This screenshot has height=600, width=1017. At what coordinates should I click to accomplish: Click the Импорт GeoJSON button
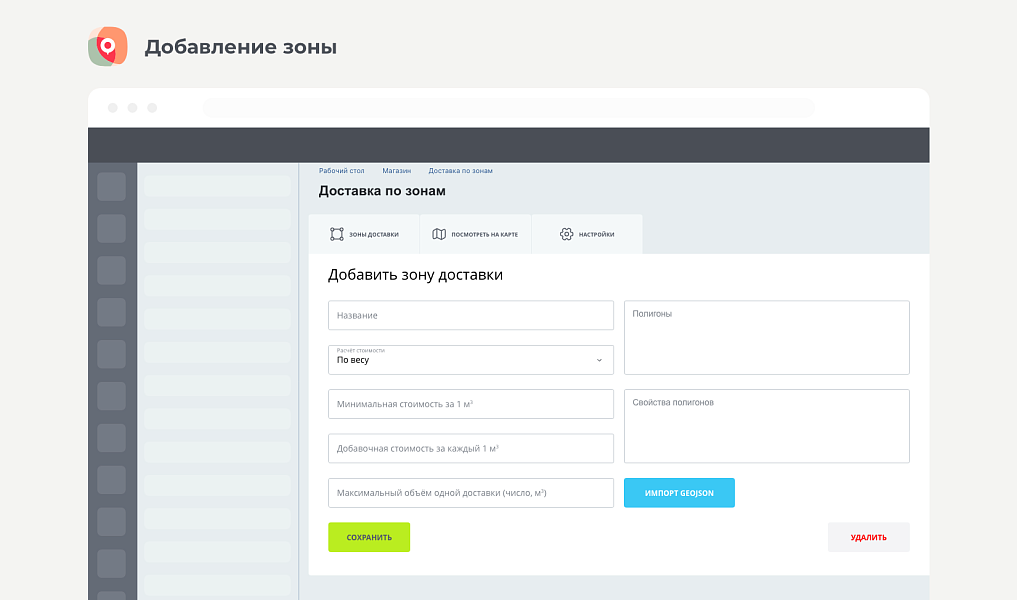pyautogui.click(x=679, y=492)
